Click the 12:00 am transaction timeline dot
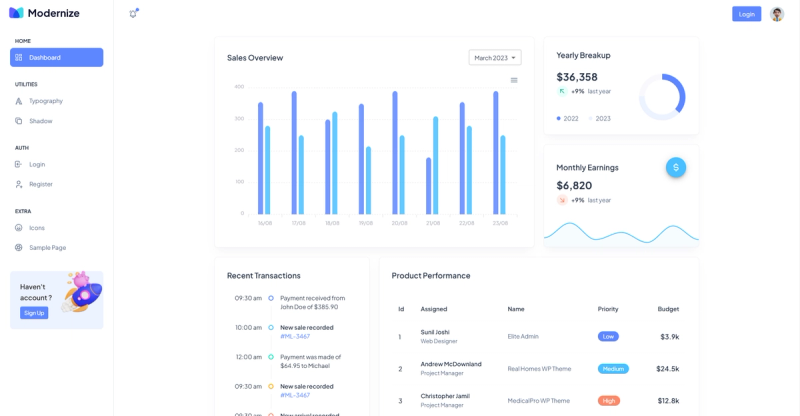This screenshot has height=416, width=800. tap(271, 357)
